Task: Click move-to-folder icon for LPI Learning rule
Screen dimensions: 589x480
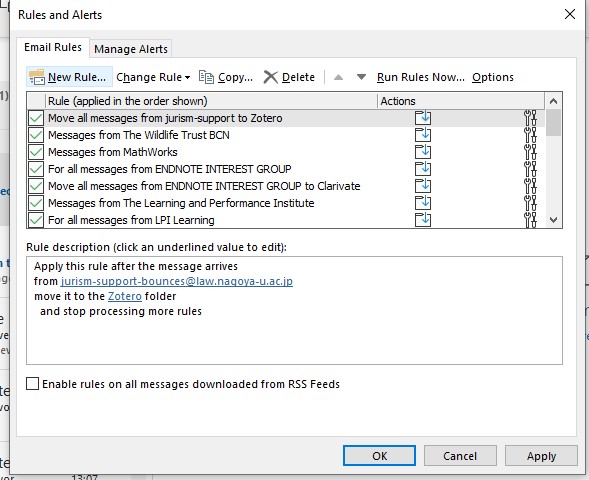Action: pos(423,220)
